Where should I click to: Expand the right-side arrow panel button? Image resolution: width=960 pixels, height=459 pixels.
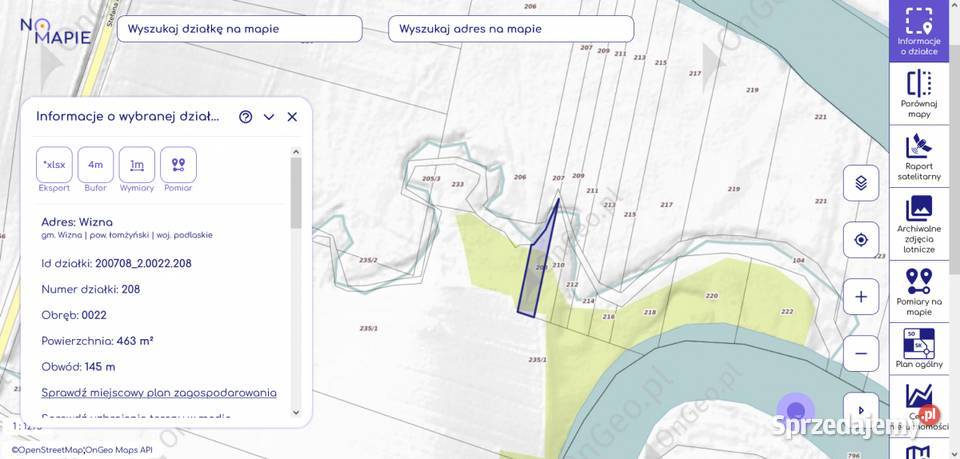860,410
